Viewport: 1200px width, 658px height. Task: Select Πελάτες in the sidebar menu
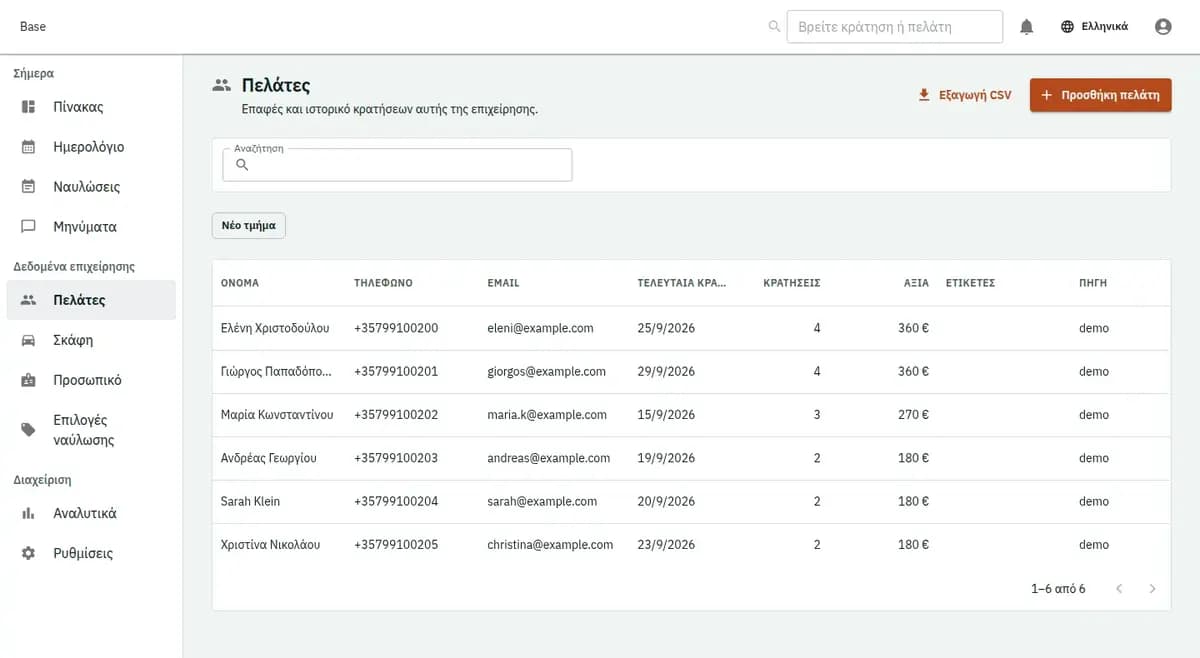(x=91, y=300)
